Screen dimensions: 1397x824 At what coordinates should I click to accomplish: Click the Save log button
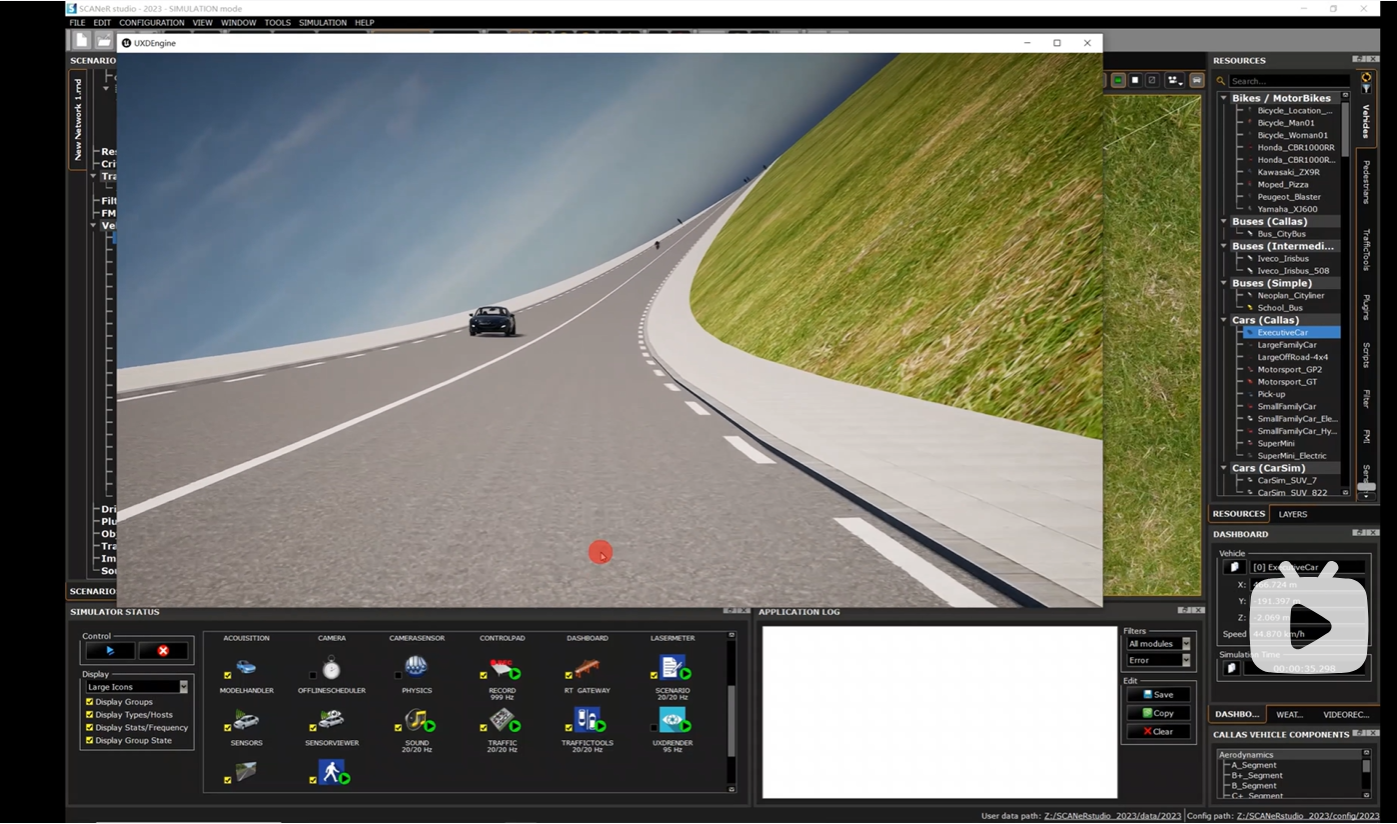[x=1158, y=695]
